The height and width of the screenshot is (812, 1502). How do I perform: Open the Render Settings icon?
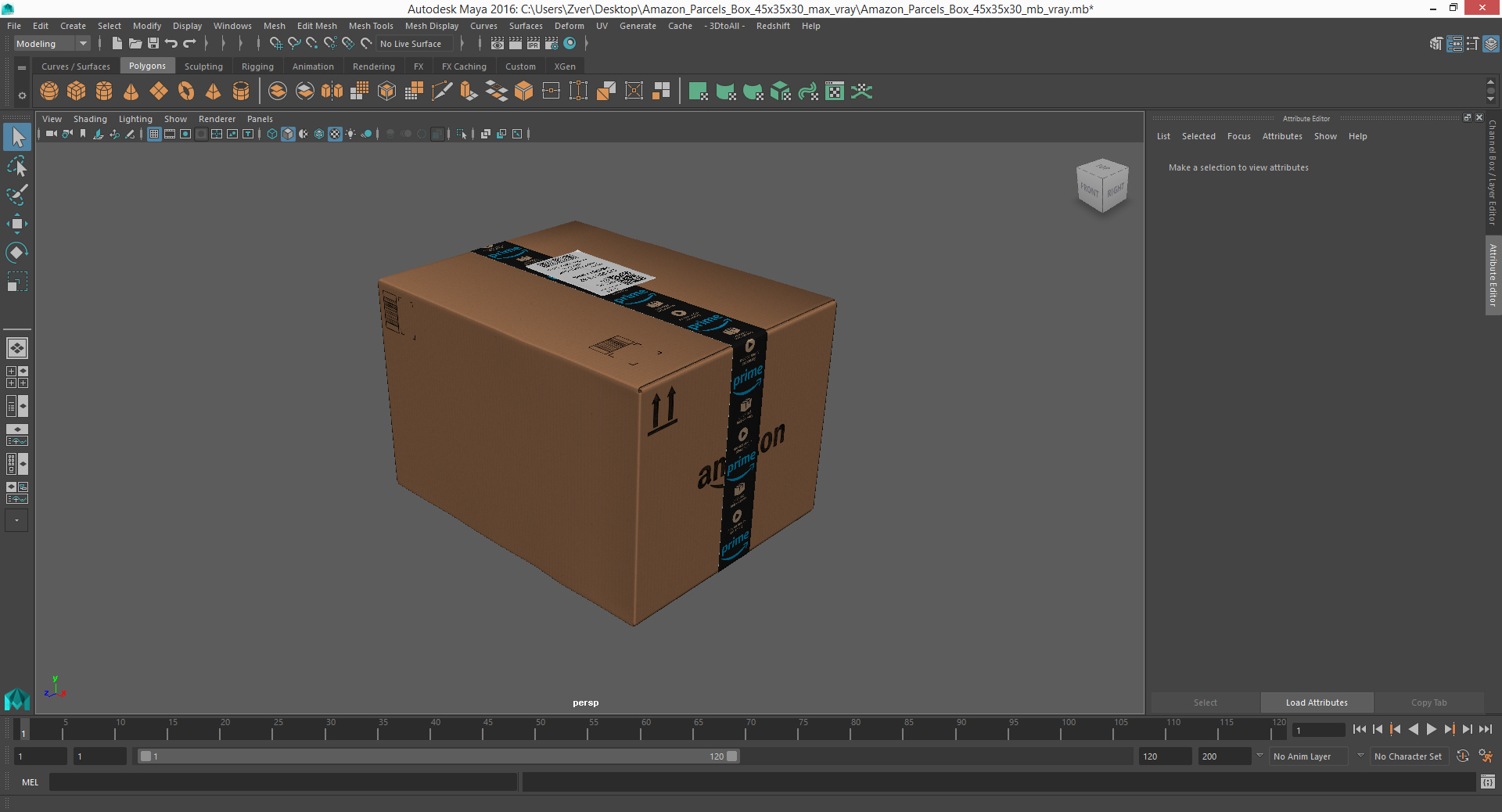tap(552, 44)
